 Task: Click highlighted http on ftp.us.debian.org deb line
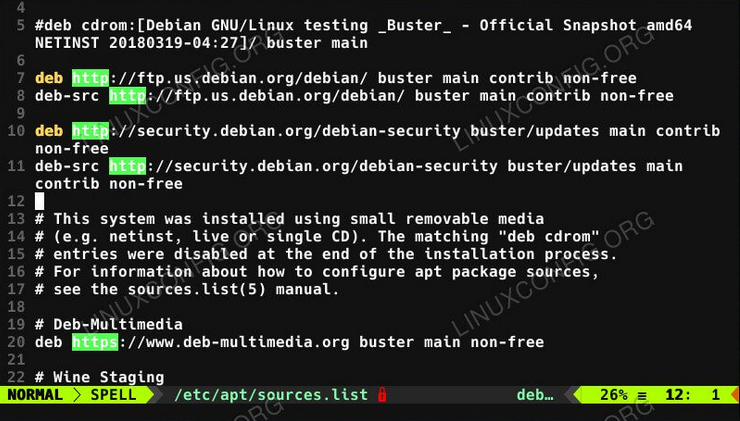pyautogui.click(x=90, y=78)
